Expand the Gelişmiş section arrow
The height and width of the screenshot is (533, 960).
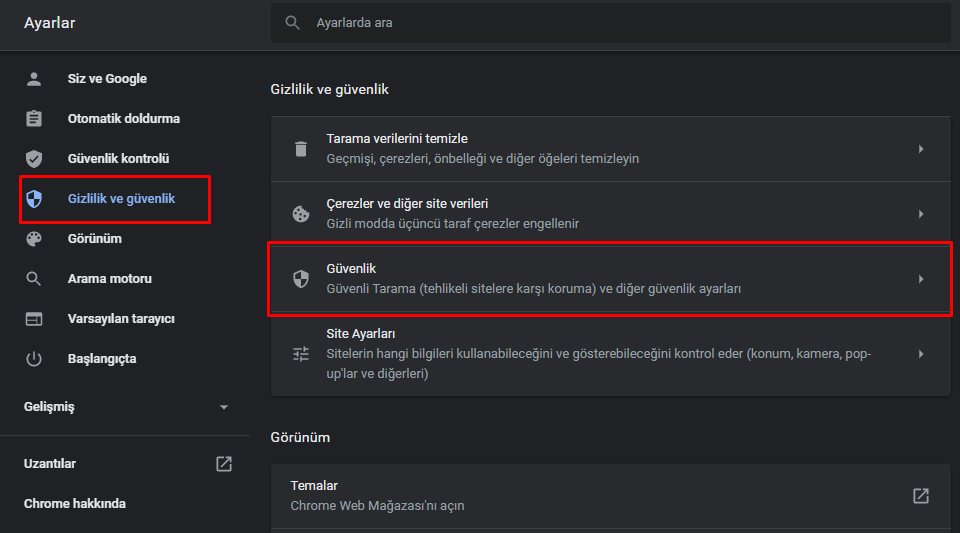point(224,407)
